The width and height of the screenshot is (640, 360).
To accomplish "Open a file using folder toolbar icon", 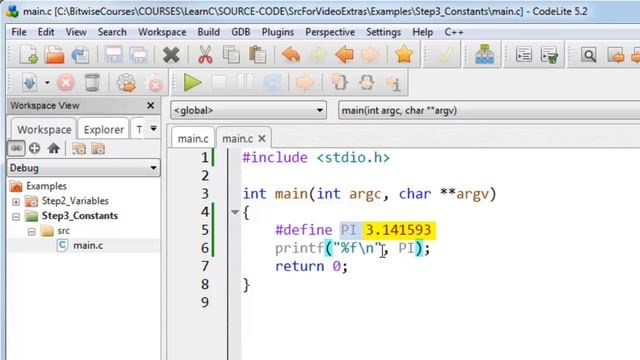I will point(54,55).
